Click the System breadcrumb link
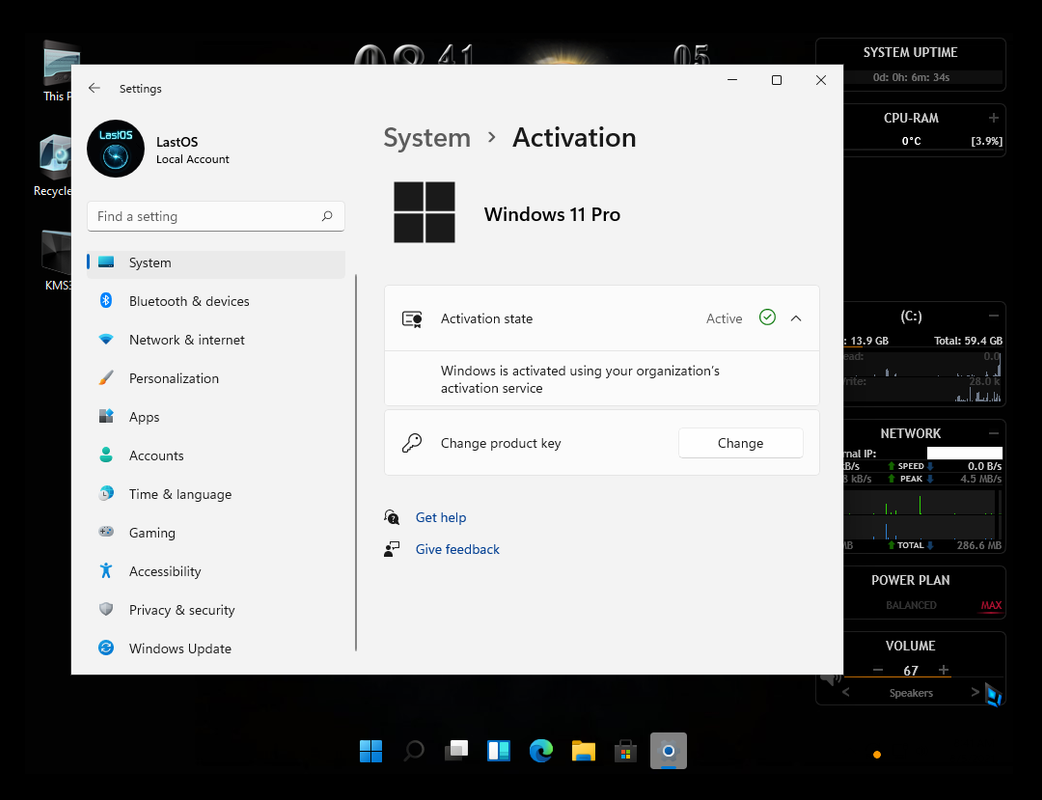The width and height of the screenshot is (1042, 800). [x=427, y=138]
